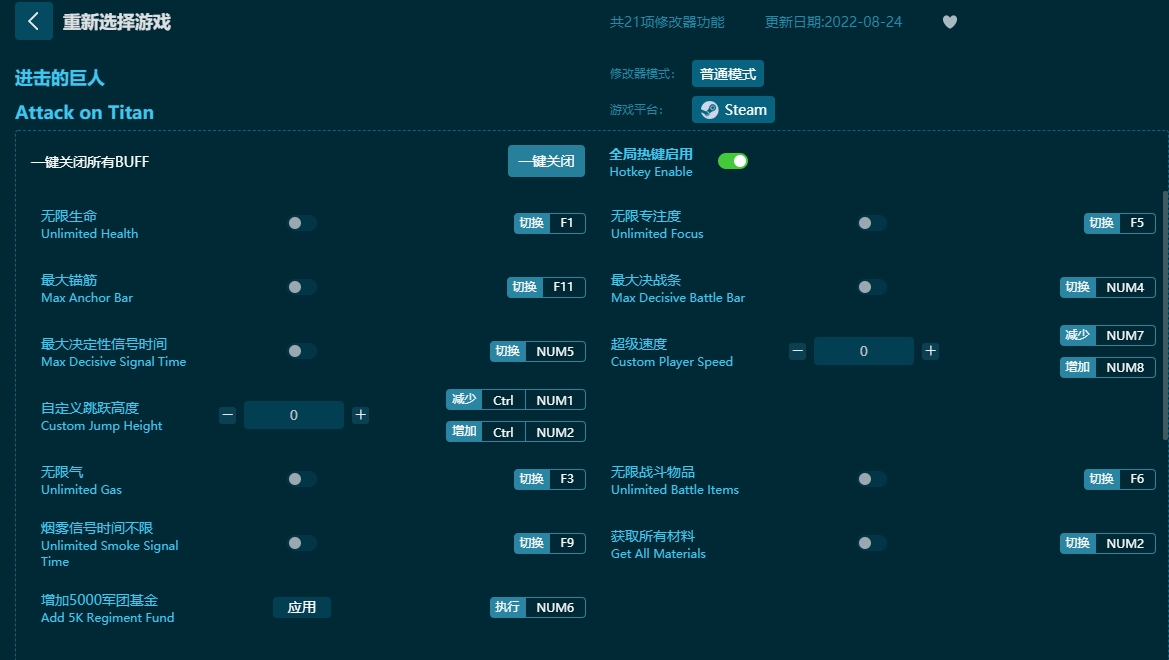The height and width of the screenshot is (660, 1169).
Task: Toggle Unlimited Smoke Signal Time
Action: coord(302,543)
